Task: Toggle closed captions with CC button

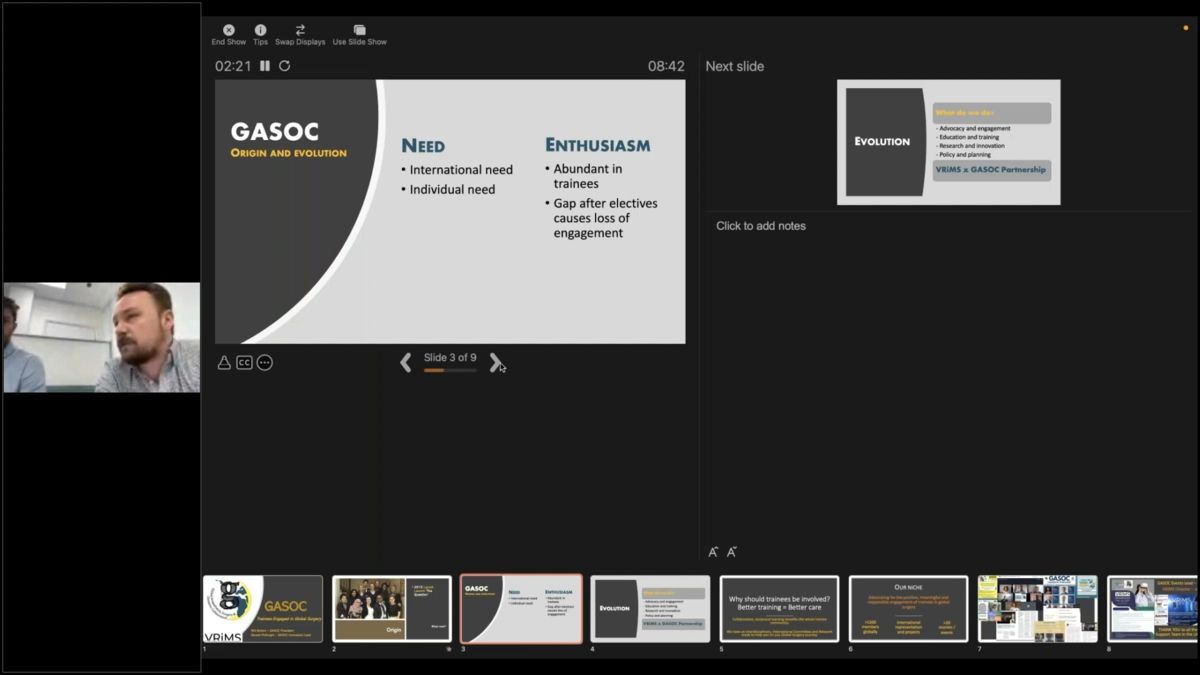Action: [244, 362]
